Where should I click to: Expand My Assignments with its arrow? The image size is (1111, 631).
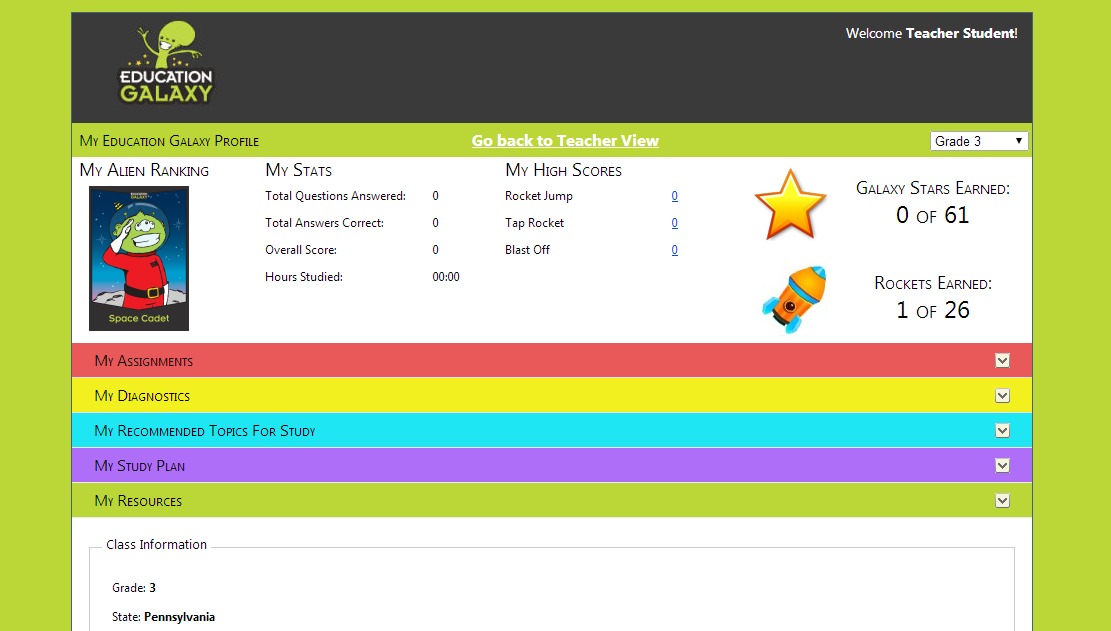tap(1002, 360)
